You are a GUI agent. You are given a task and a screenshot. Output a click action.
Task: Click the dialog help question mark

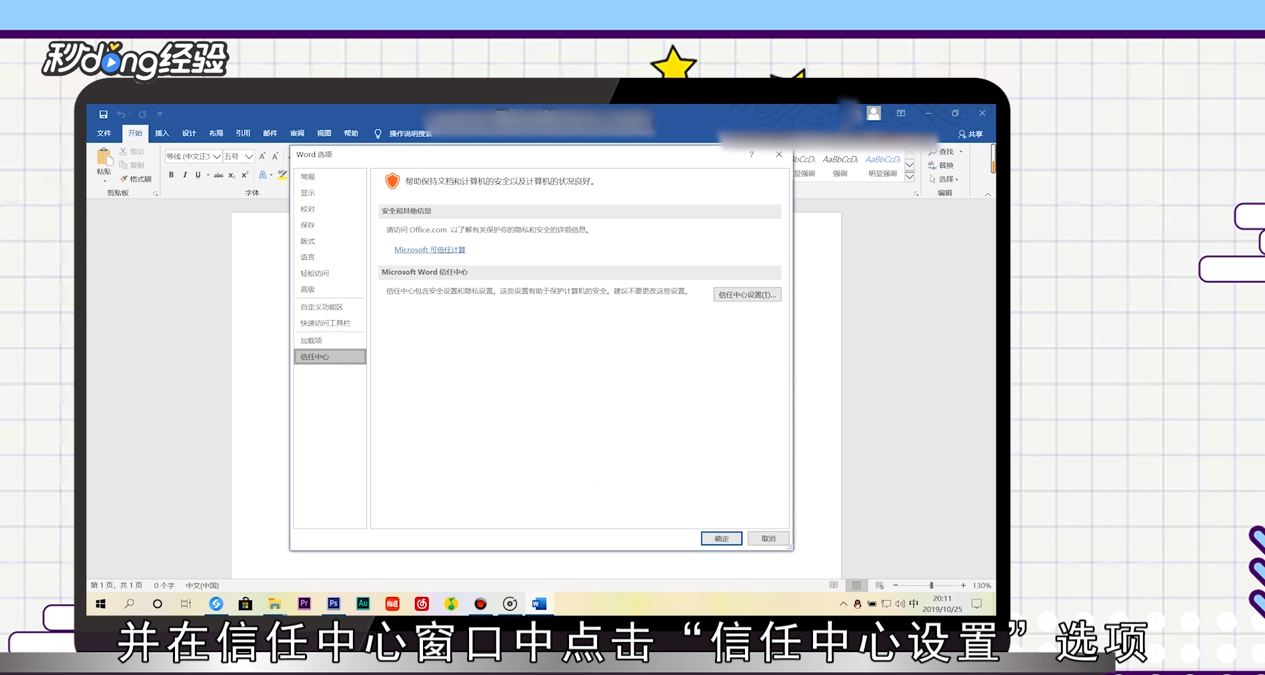tap(751, 155)
